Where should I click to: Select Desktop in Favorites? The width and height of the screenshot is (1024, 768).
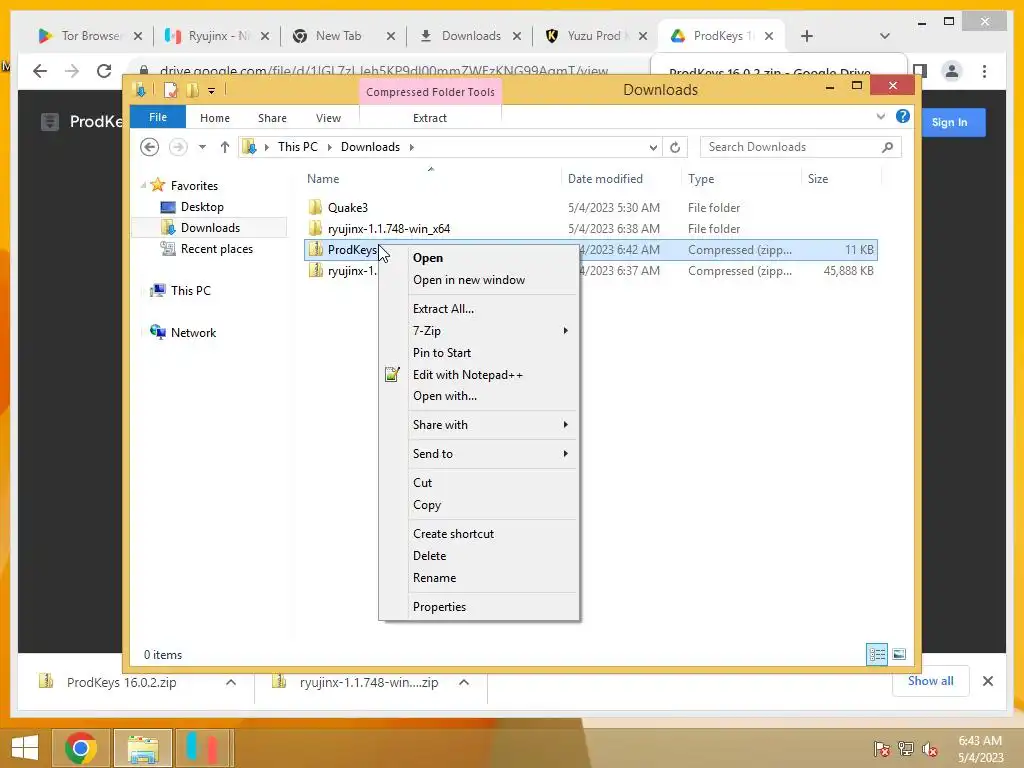tap(202, 207)
